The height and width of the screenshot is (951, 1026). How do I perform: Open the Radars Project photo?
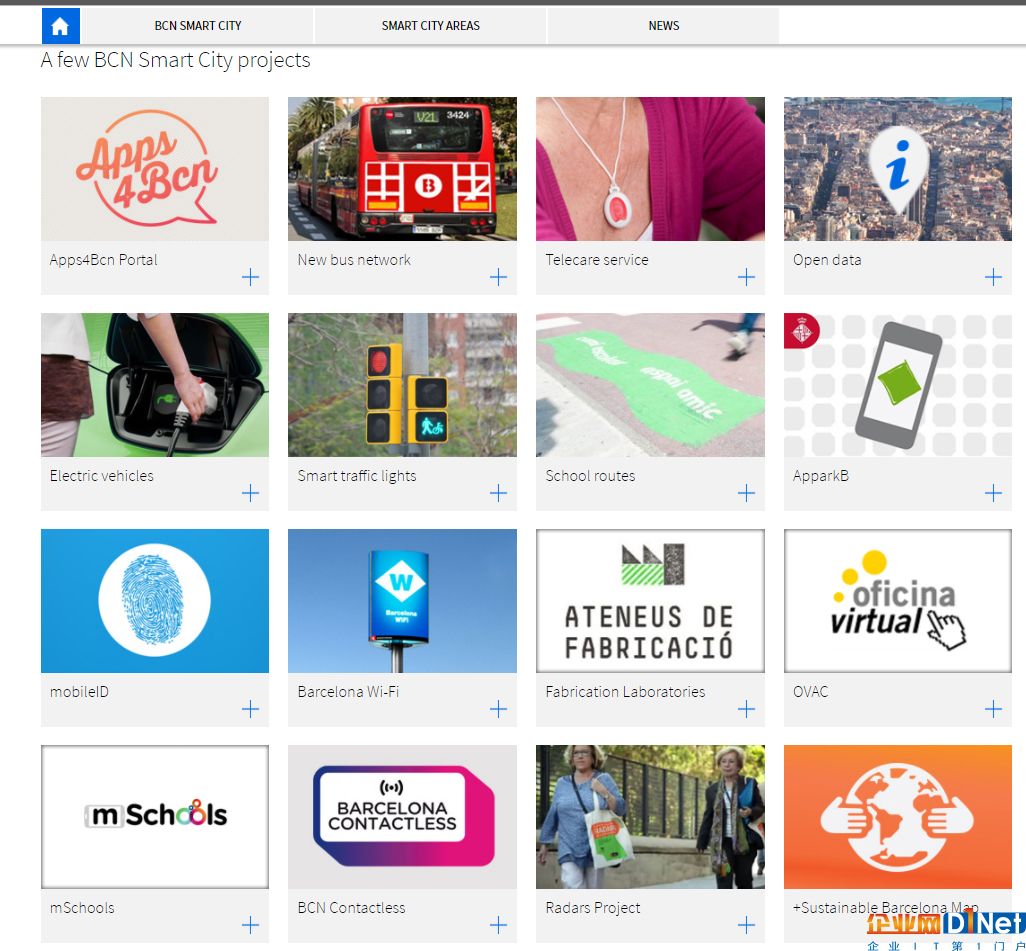(x=650, y=817)
